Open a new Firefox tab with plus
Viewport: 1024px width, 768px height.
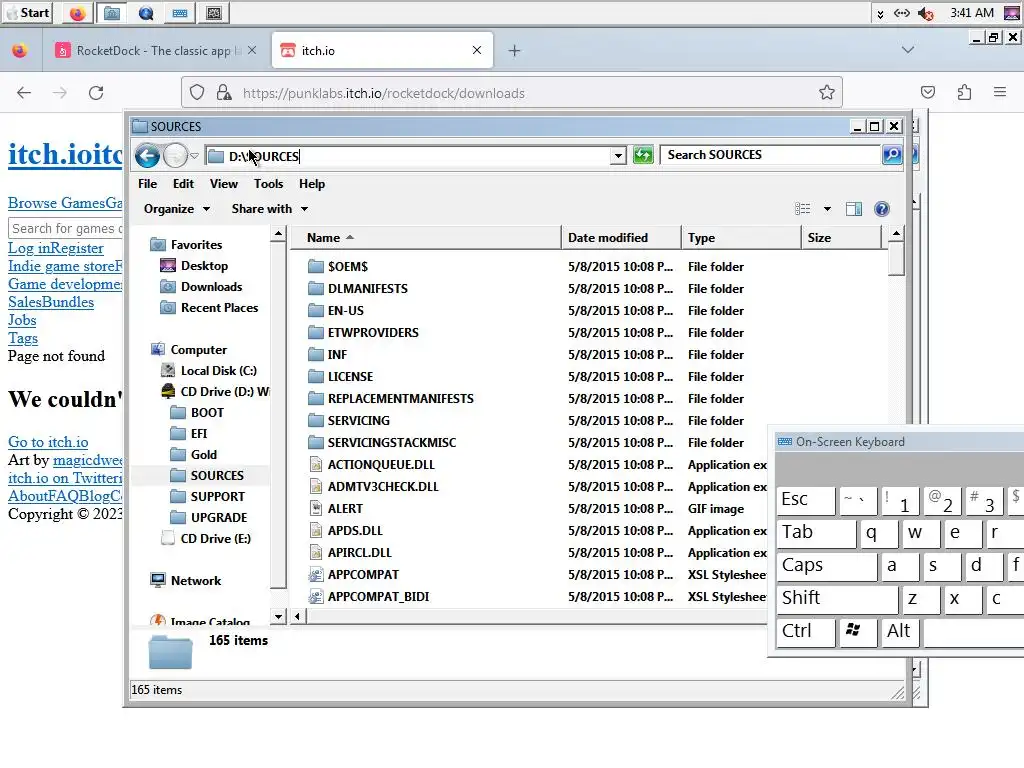click(515, 50)
